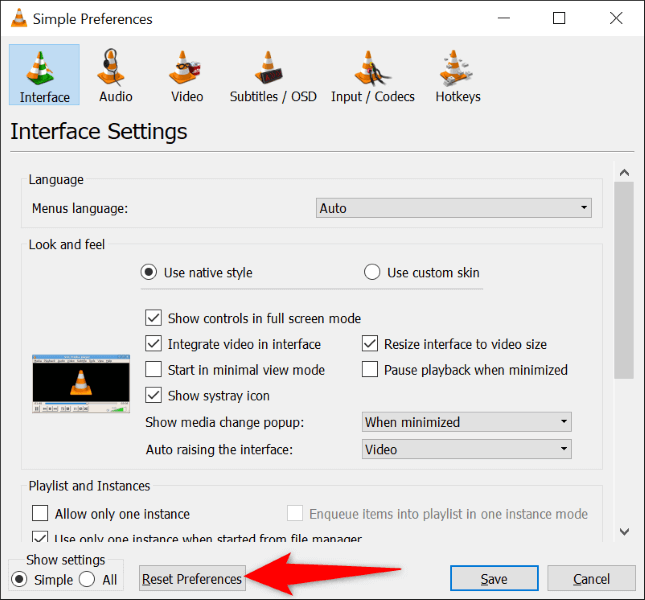Open Show media change popup dropdown
The width and height of the screenshot is (645, 600).
(x=466, y=422)
